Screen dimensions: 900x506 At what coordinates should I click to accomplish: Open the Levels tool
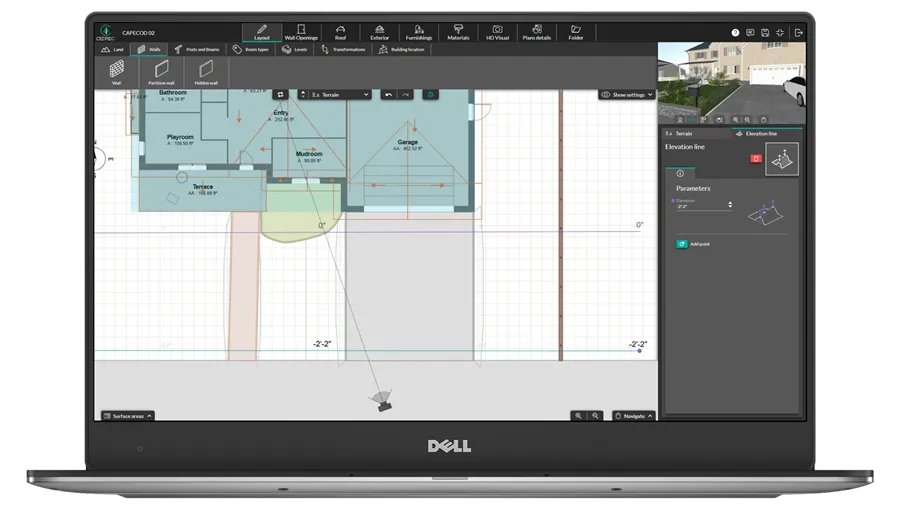pos(294,49)
